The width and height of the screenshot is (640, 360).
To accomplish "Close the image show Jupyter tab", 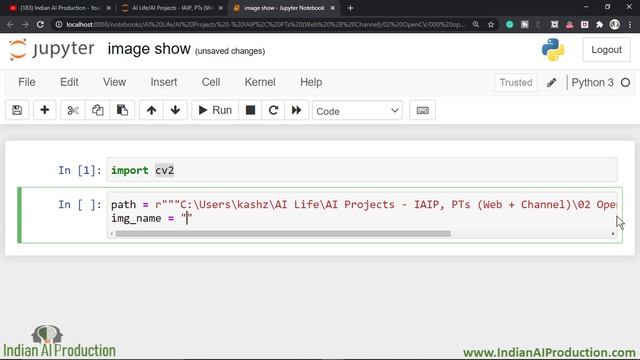I will 333,8.
